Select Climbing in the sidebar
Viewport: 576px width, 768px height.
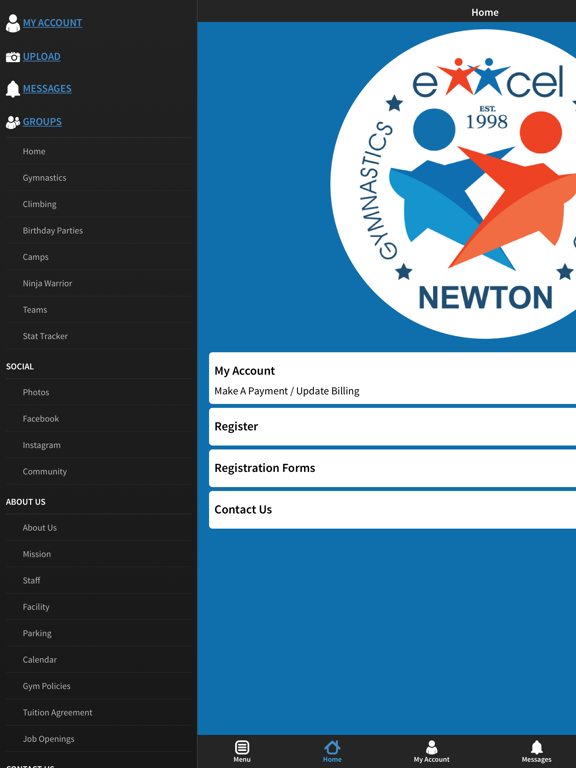pos(98,204)
